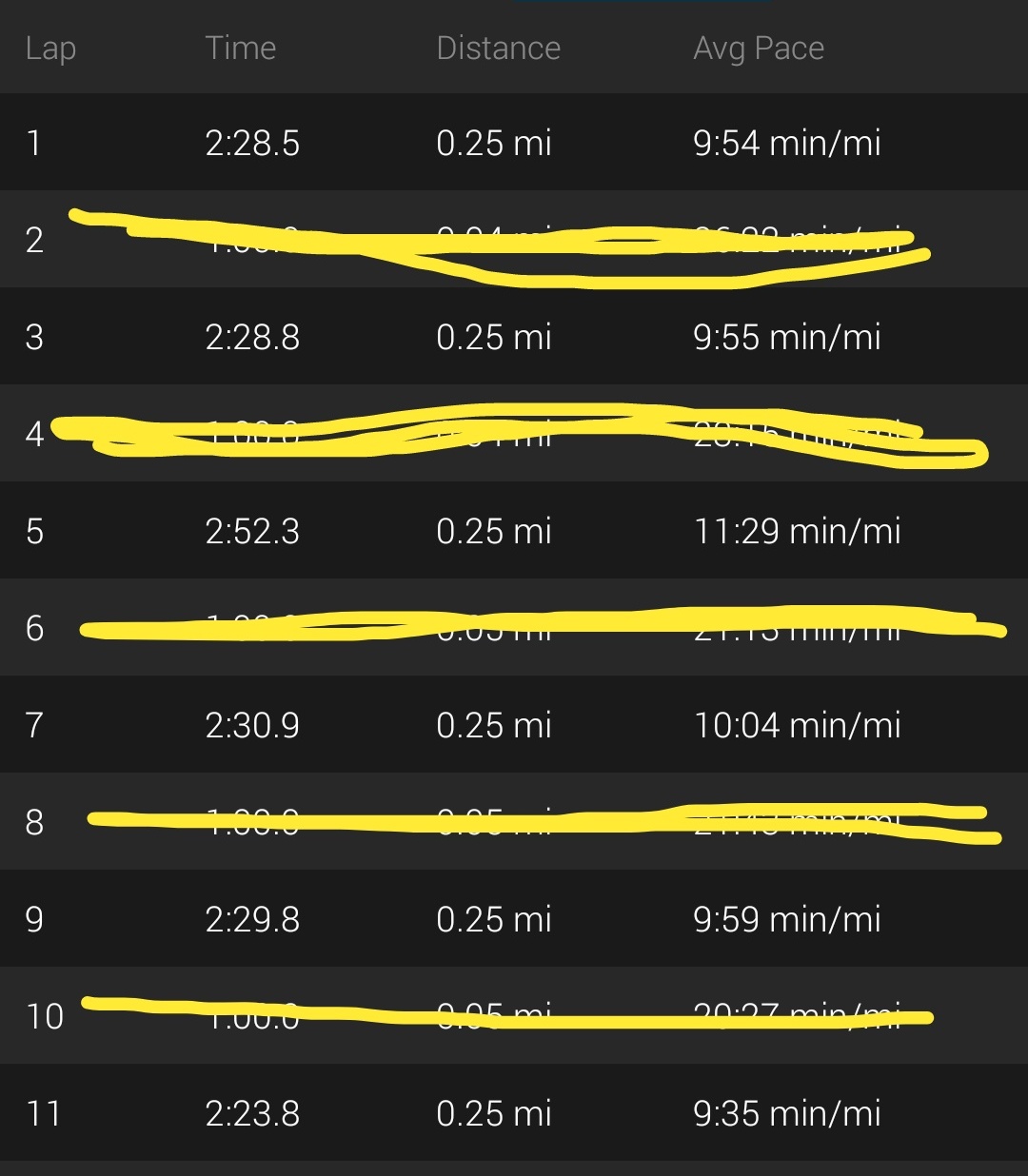The width and height of the screenshot is (1028, 1176).
Task: Select the 2:52.3 lap time
Action: 252,532
